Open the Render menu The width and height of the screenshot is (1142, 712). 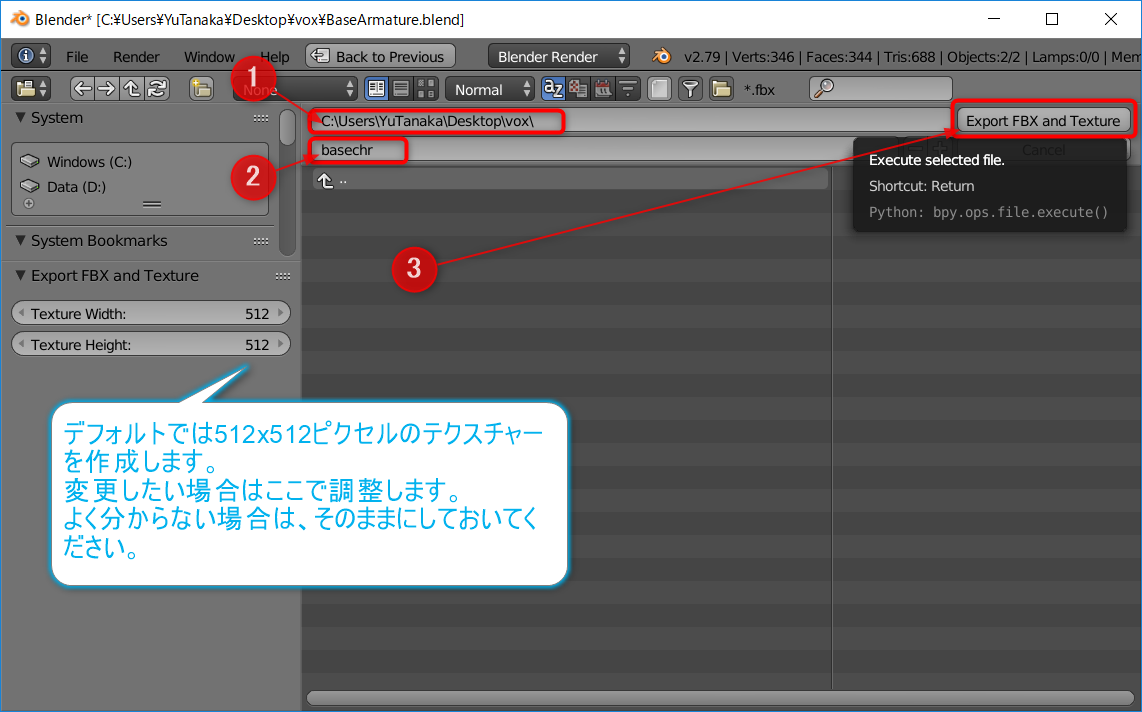pos(136,57)
